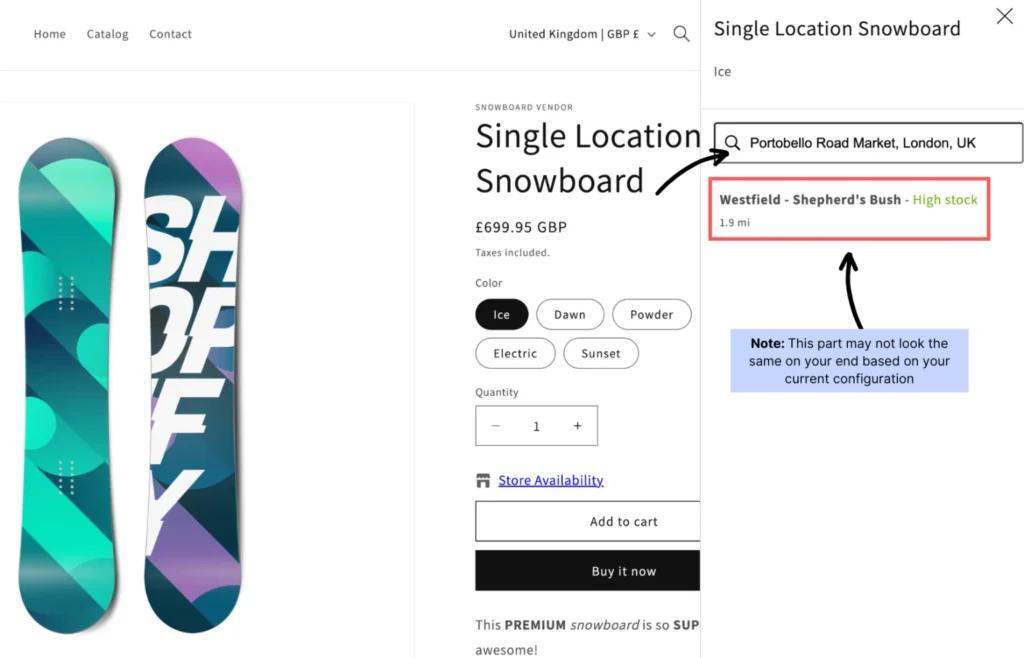Click the magnifier icon in location search
The image size is (1024, 658).
tap(733, 143)
